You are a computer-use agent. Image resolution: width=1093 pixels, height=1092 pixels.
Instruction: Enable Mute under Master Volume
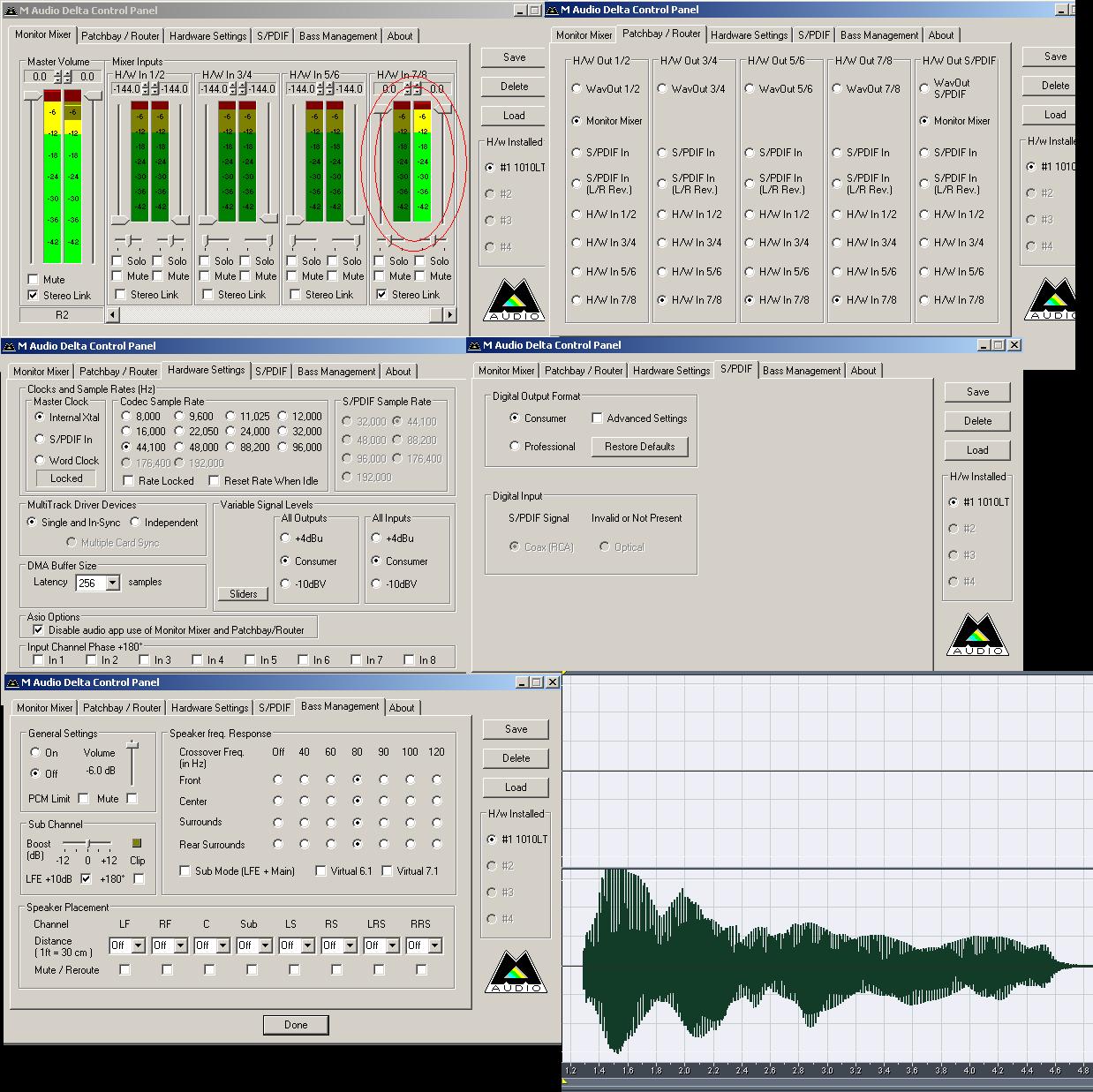[34, 280]
